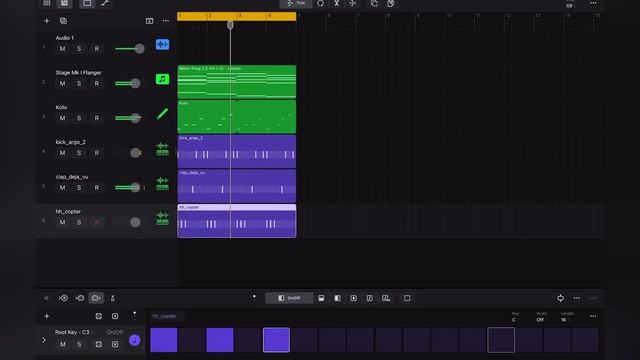Duplicate track using the copy-track icon
640x360 pixels.
63,21
